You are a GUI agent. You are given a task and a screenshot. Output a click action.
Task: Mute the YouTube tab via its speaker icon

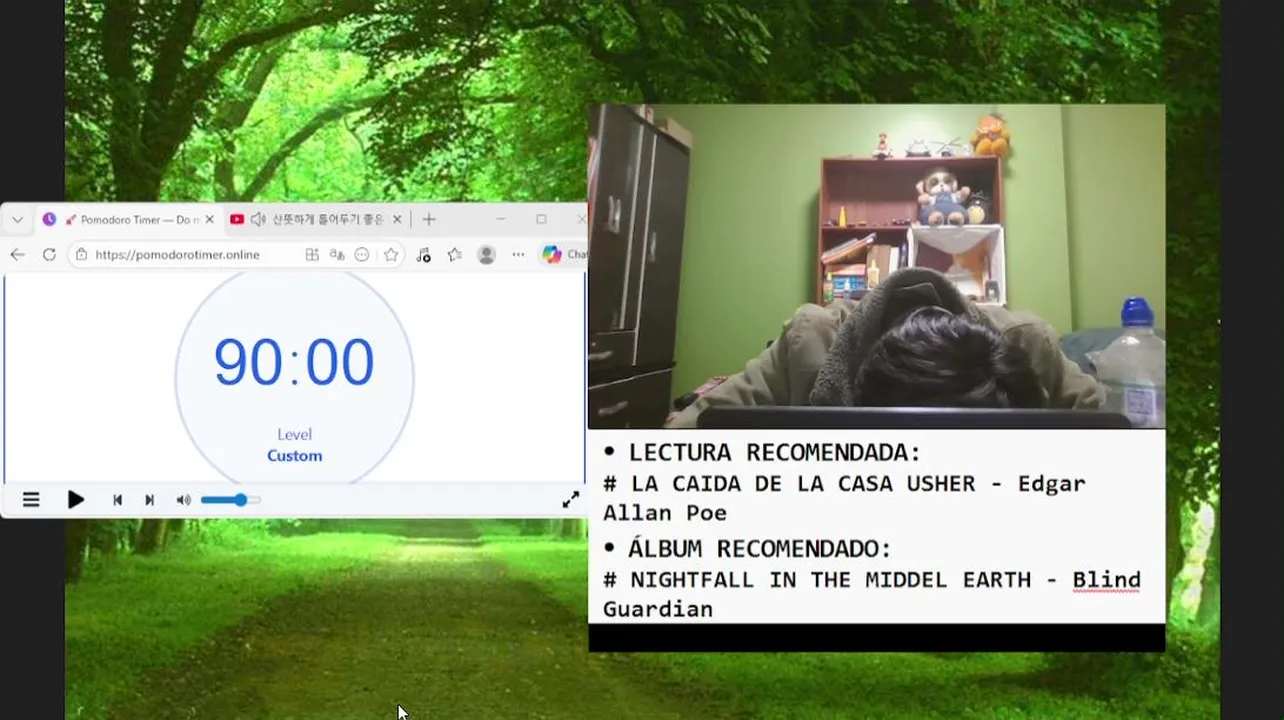click(258, 219)
